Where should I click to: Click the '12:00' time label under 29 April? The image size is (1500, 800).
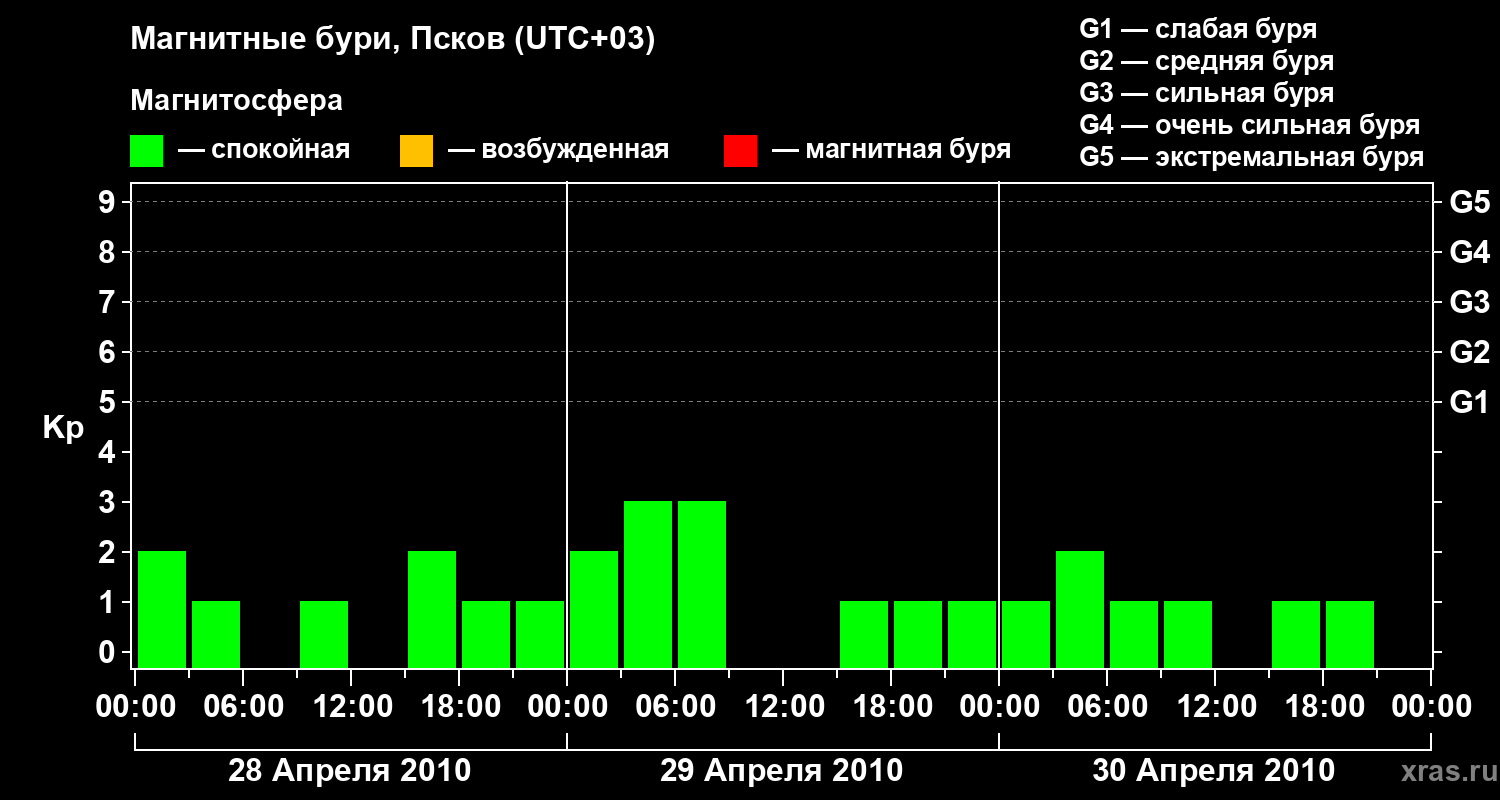[783, 707]
